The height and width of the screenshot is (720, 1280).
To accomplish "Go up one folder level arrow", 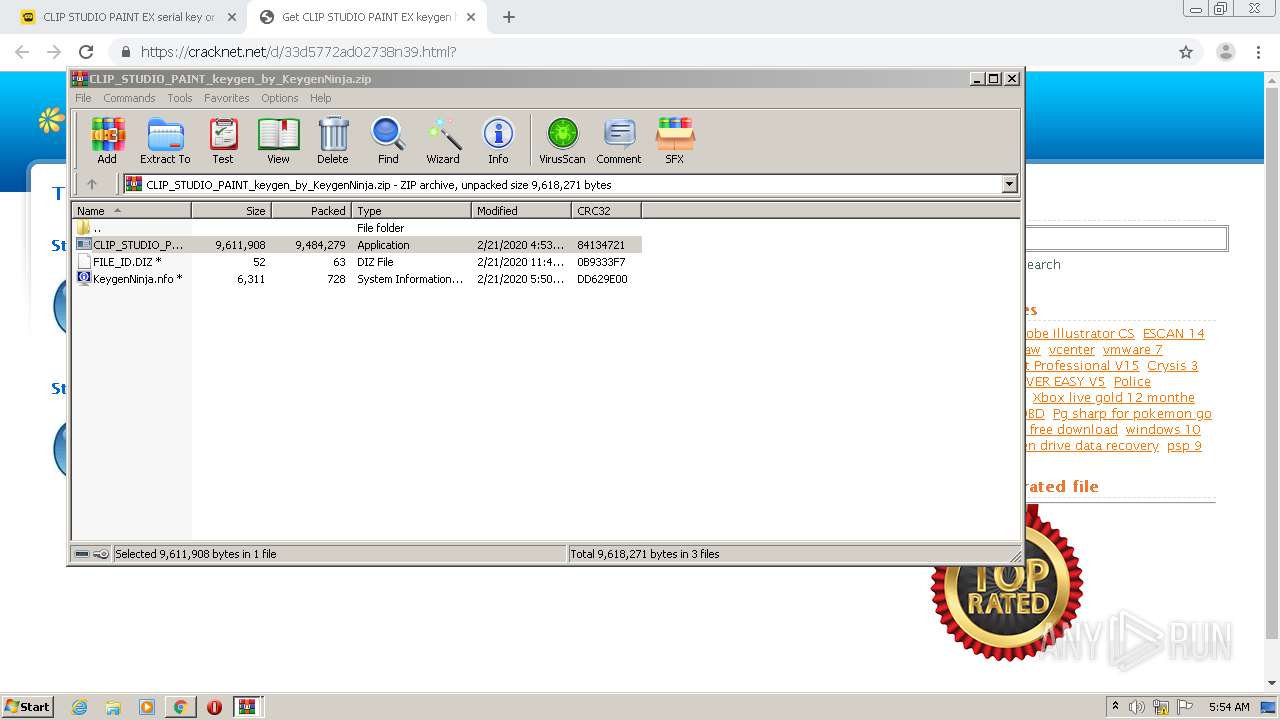I will (92, 184).
